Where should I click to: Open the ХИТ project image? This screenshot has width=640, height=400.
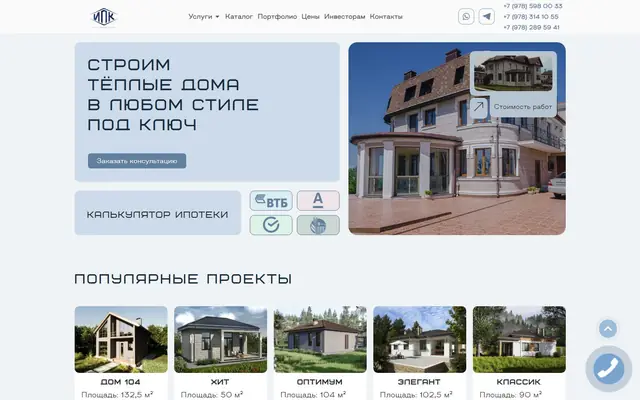click(x=220, y=340)
